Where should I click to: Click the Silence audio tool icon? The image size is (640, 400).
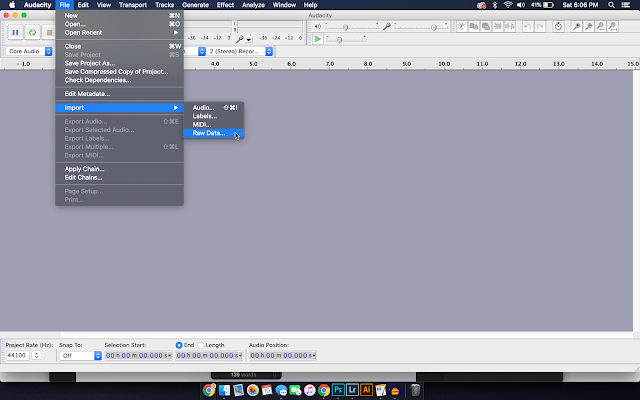(x=510, y=27)
